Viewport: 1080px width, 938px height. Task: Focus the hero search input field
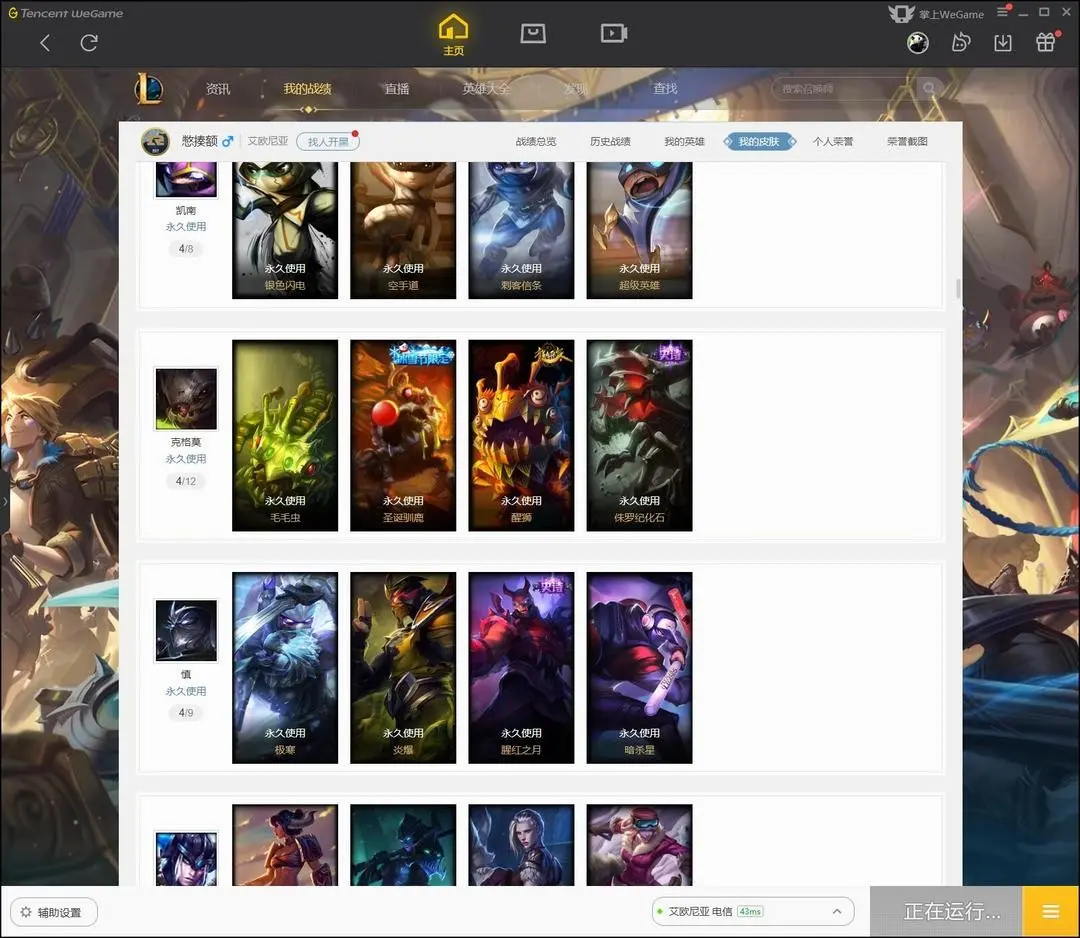click(x=844, y=89)
